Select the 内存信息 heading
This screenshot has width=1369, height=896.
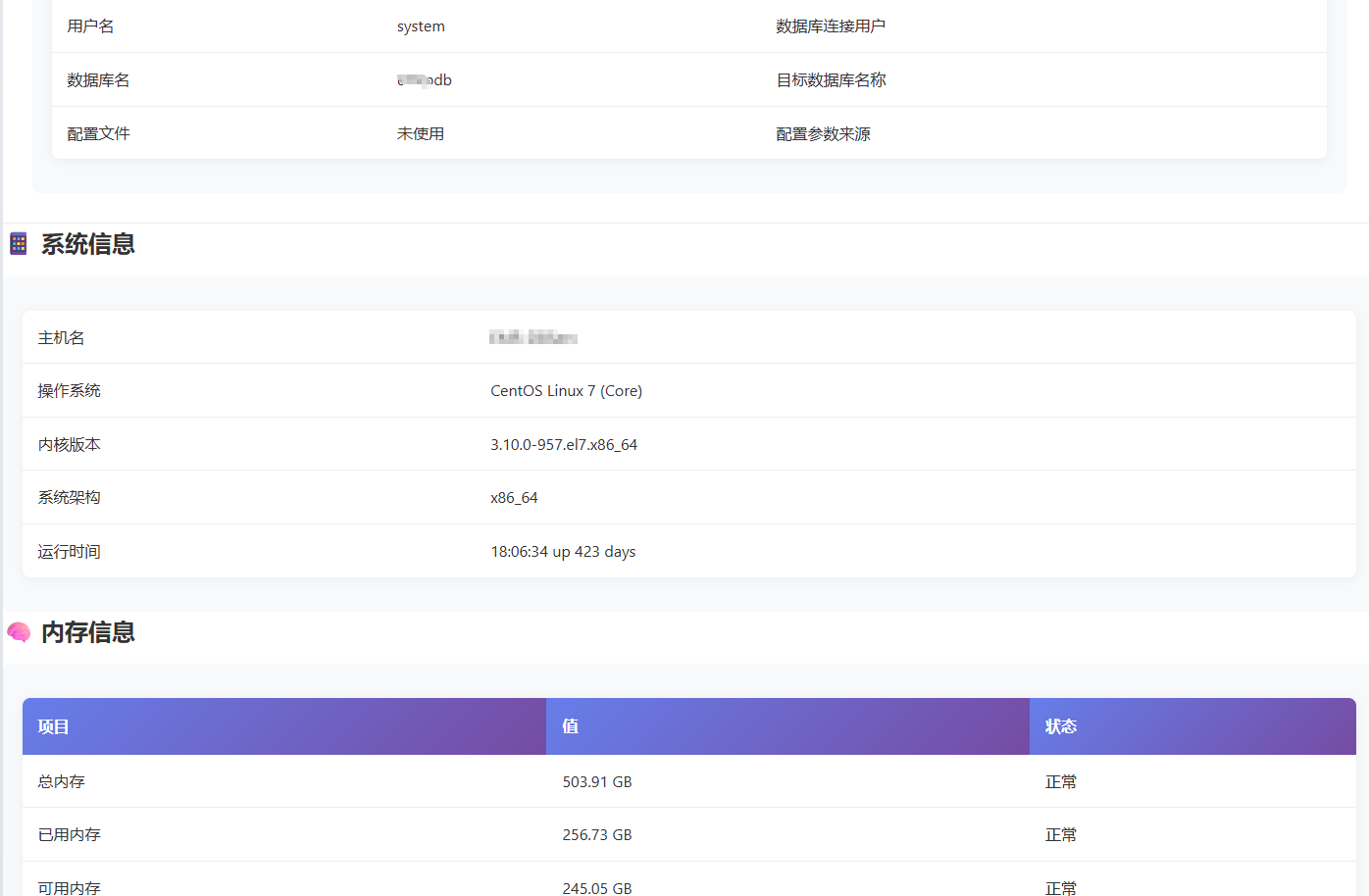pos(88,632)
